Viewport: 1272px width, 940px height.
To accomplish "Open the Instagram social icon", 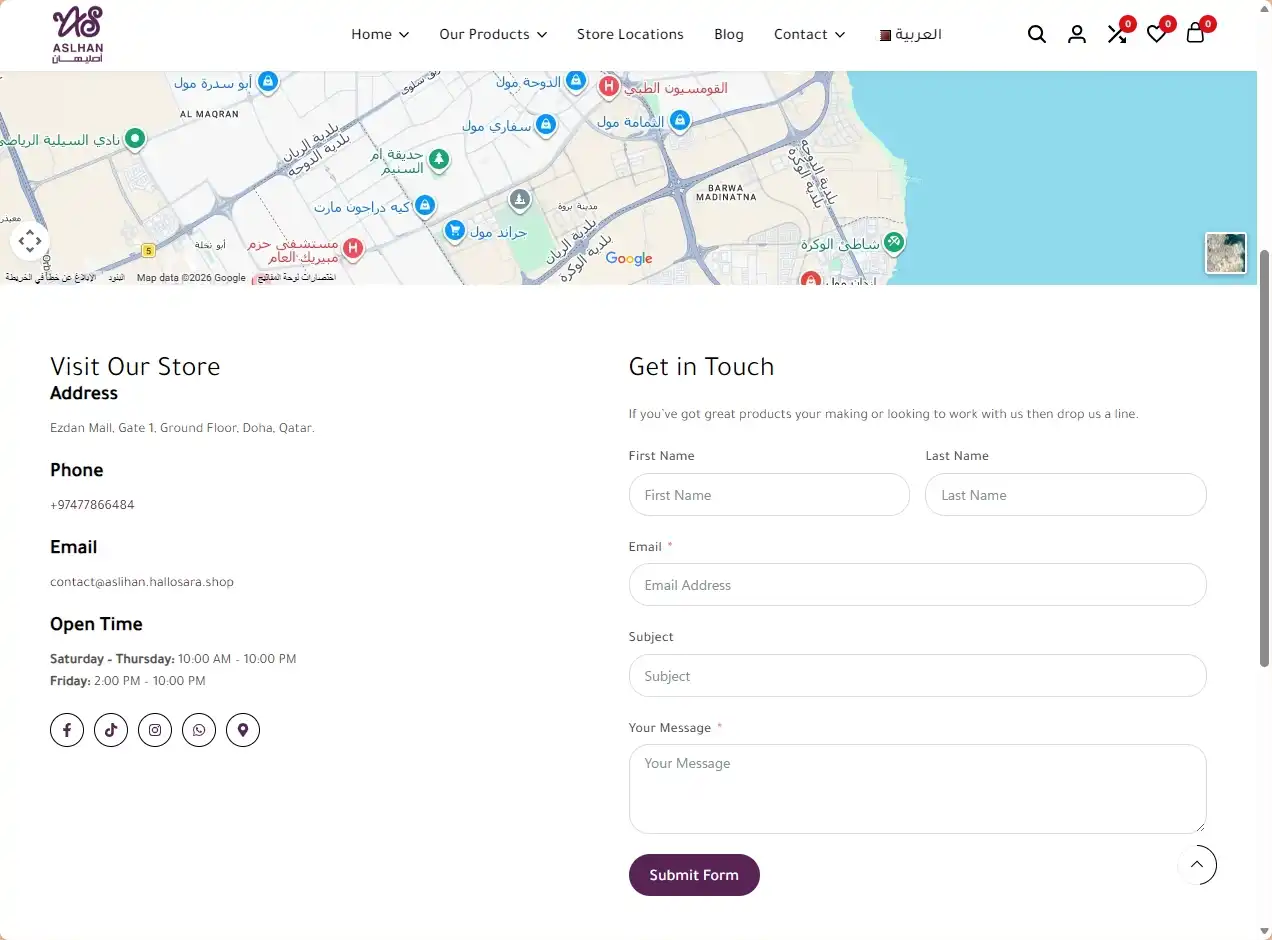I will pyautogui.click(x=155, y=730).
